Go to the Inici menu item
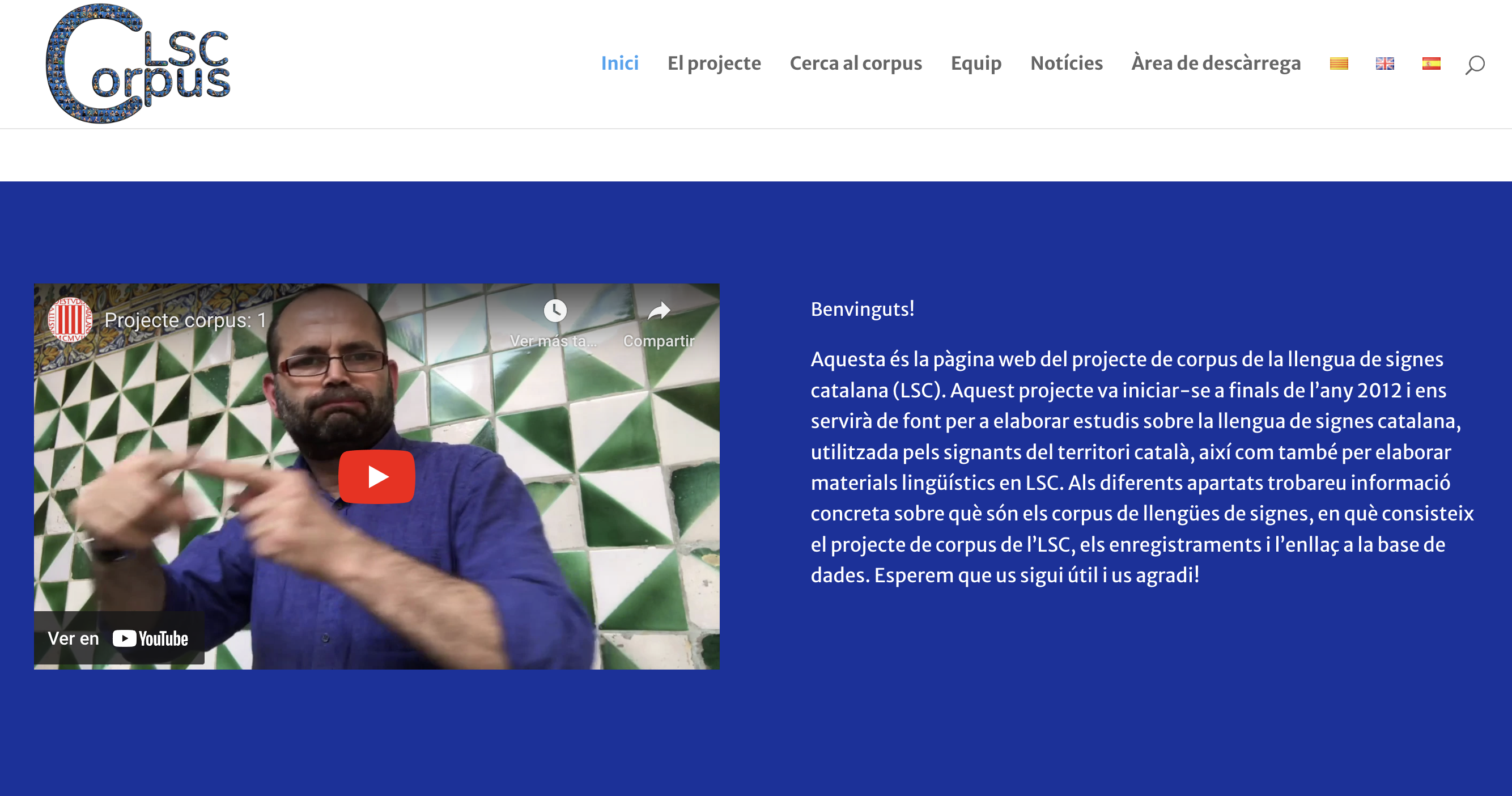Image resolution: width=1512 pixels, height=796 pixels. [619, 63]
